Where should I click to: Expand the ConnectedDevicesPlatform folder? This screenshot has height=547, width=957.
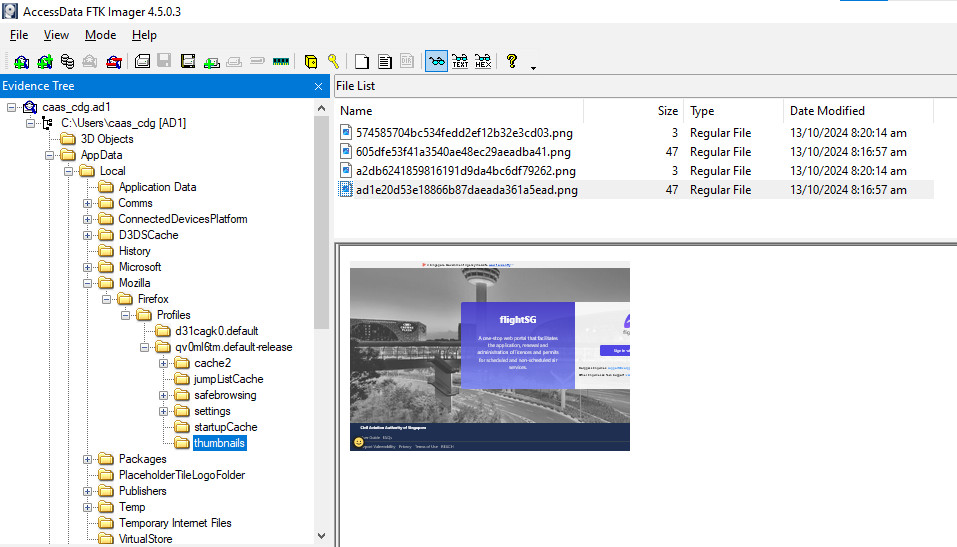[87, 219]
